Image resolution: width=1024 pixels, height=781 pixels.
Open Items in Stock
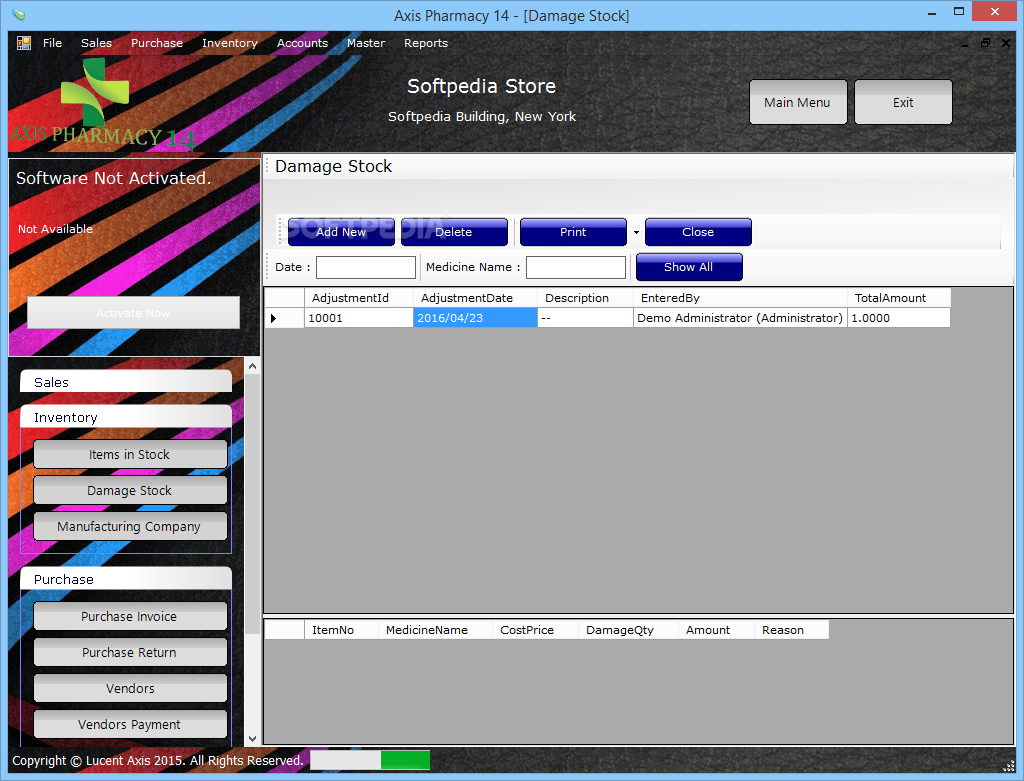130,454
